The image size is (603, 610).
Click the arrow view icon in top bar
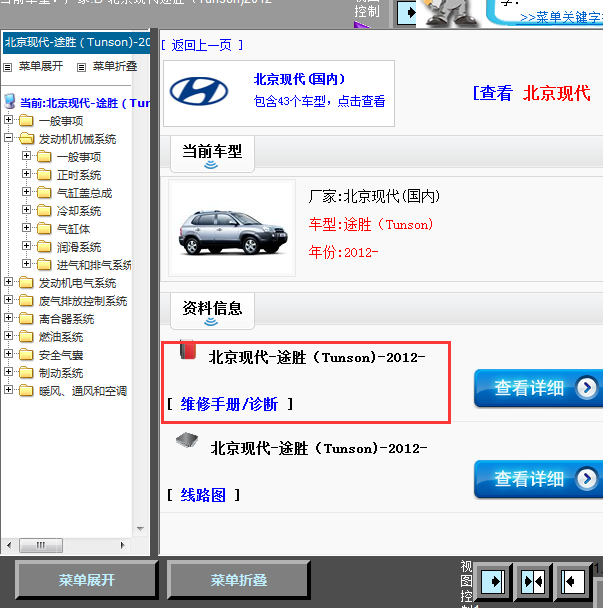click(407, 13)
